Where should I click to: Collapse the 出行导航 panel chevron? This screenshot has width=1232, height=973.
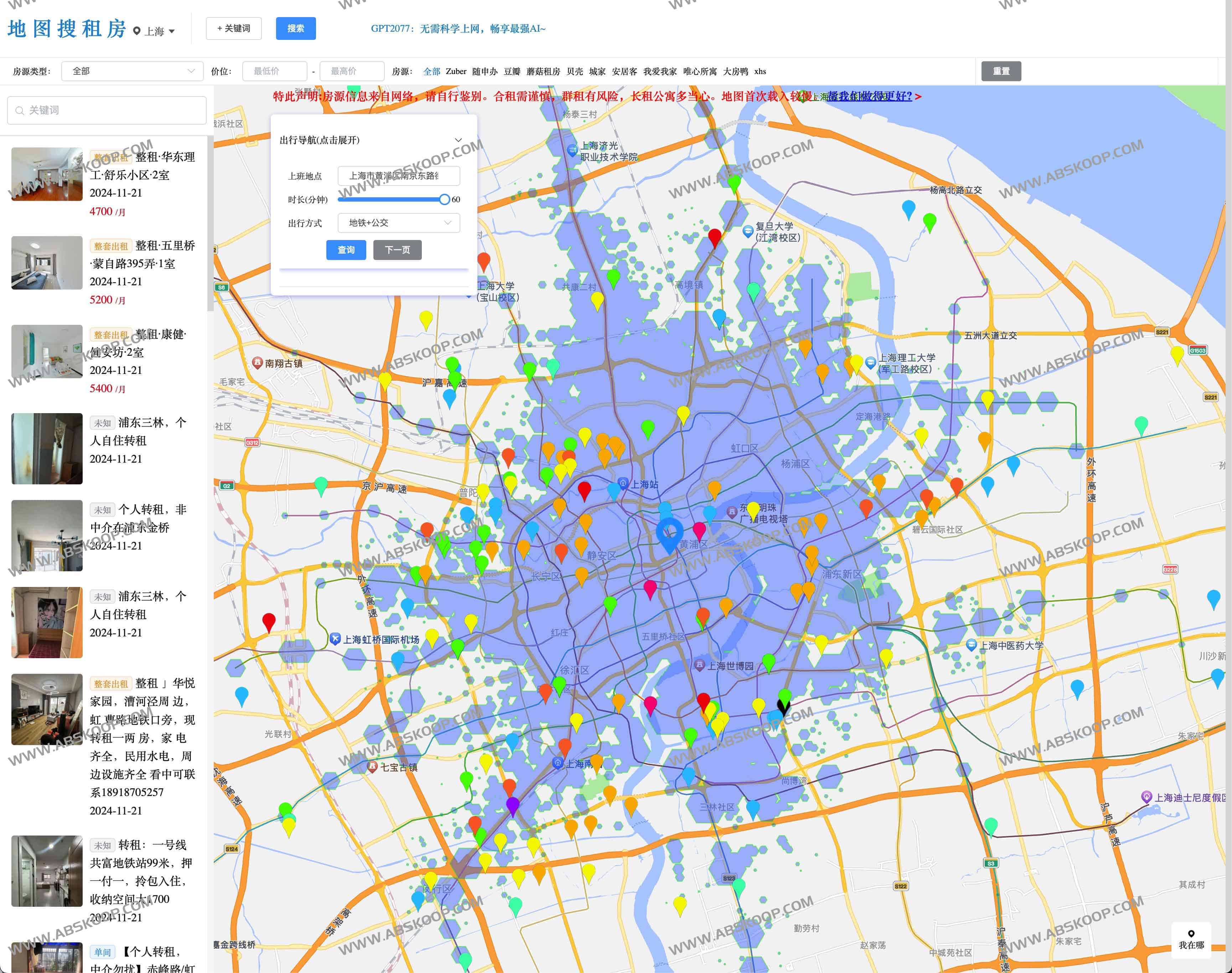click(x=458, y=140)
